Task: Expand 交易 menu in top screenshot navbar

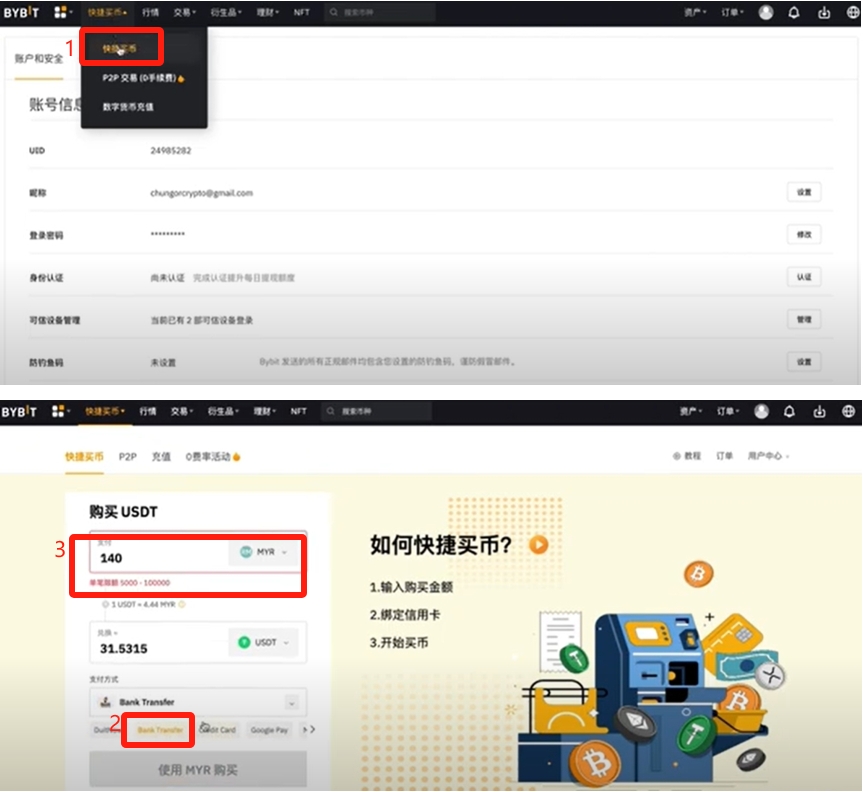Action: [184, 12]
